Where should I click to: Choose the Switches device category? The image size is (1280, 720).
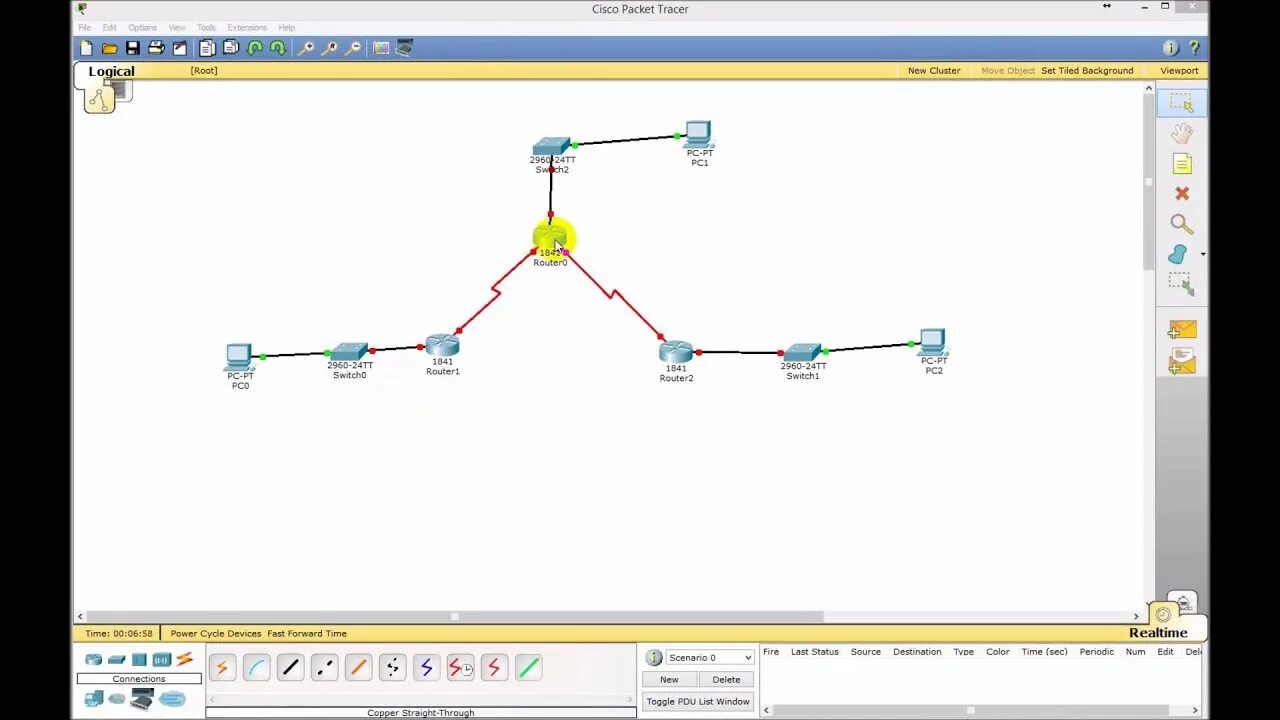click(x=116, y=660)
